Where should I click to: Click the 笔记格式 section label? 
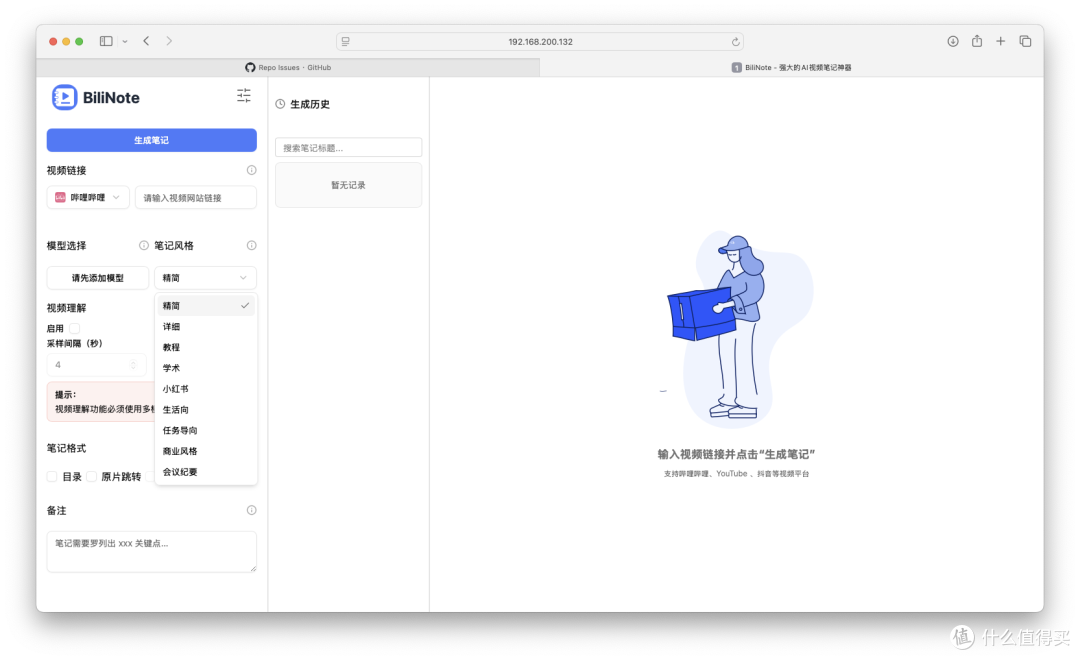coord(66,448)
